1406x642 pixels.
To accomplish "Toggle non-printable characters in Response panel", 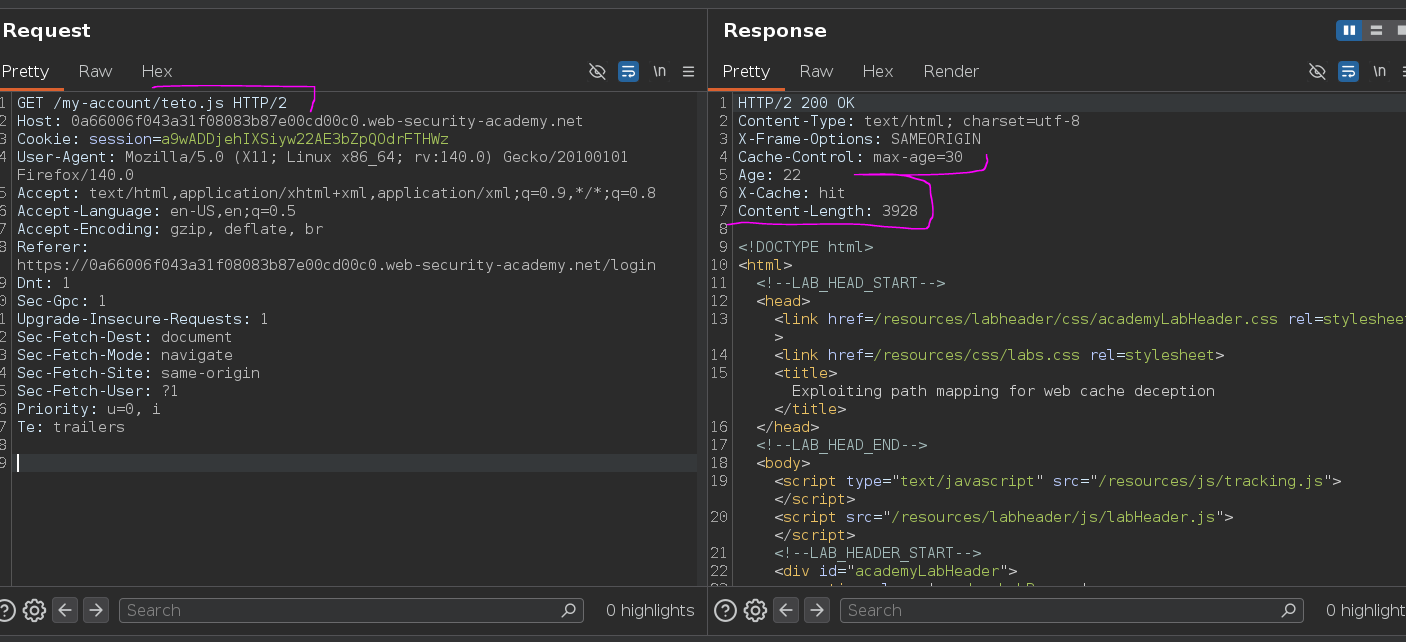I will [x=1317, y=71].
